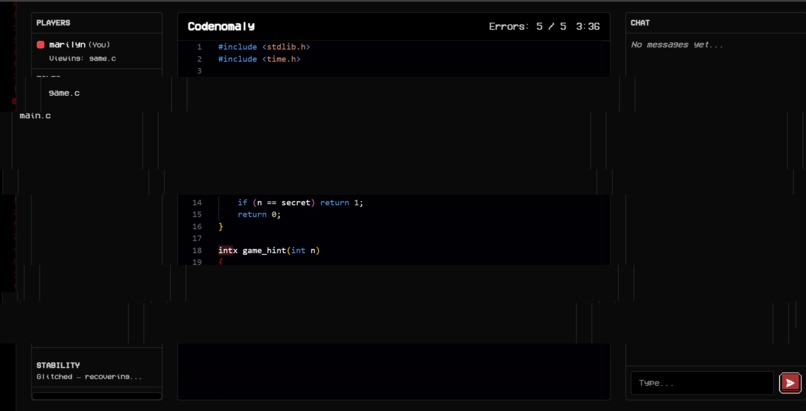The height and width of the screenshot is (411, 806).
Task: Click the 3:36 countdown timer
Action: [x=588, y=26]
